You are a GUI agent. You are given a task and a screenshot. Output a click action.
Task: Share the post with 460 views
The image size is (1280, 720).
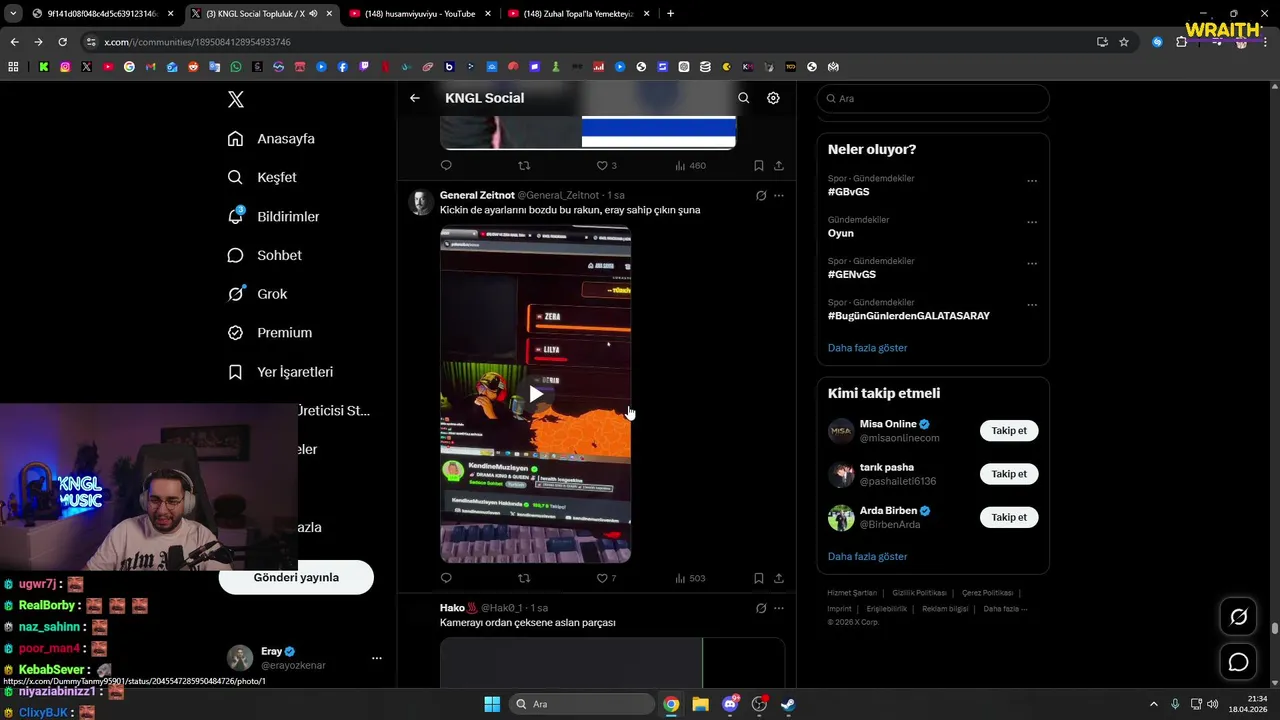(x=779, y=166)
